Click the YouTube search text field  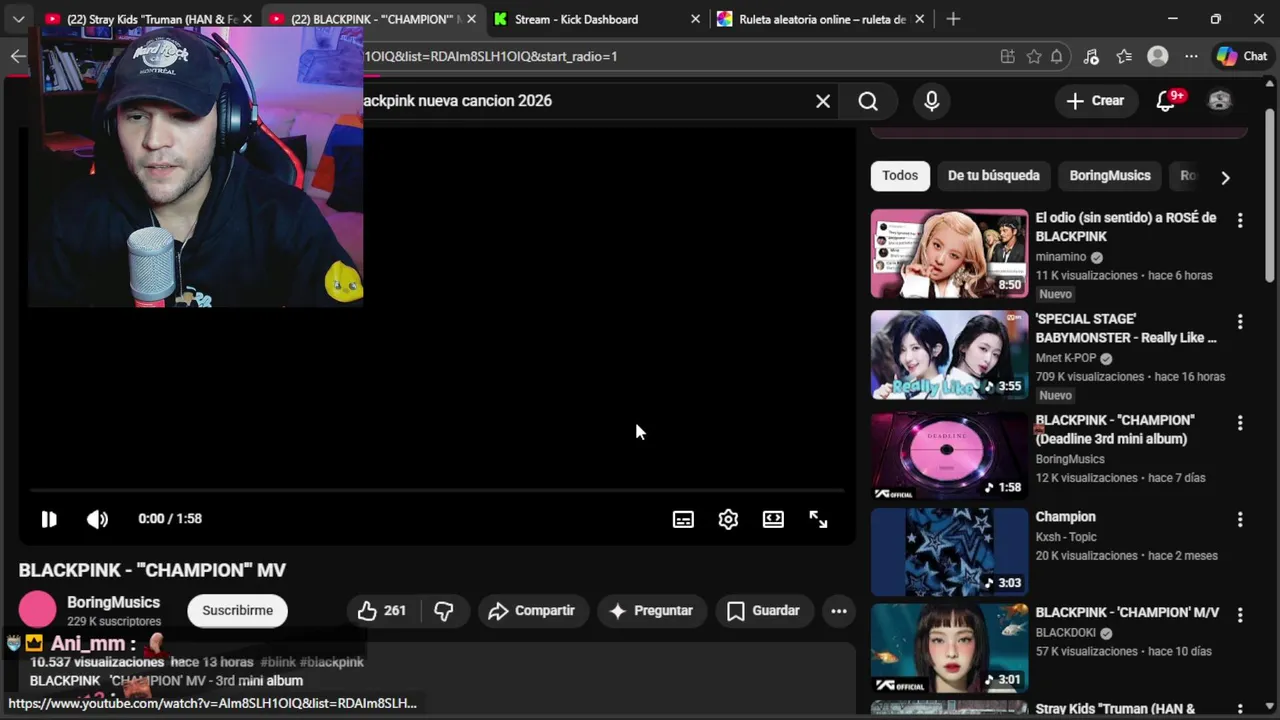coord(585,101)
